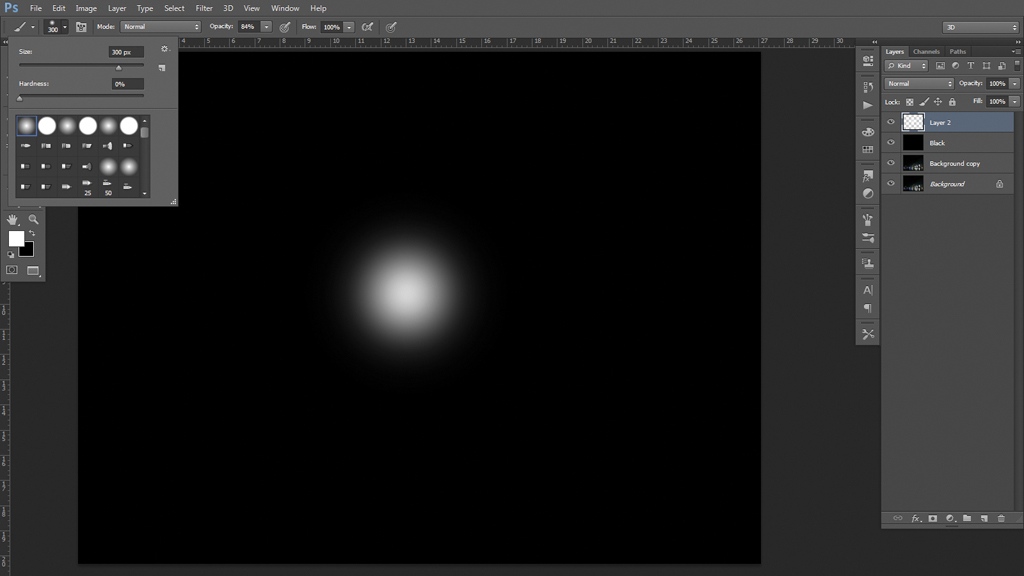Hide the Black layer
Image resolution: width=1024 pixels, height=576 pixels.
891,142
